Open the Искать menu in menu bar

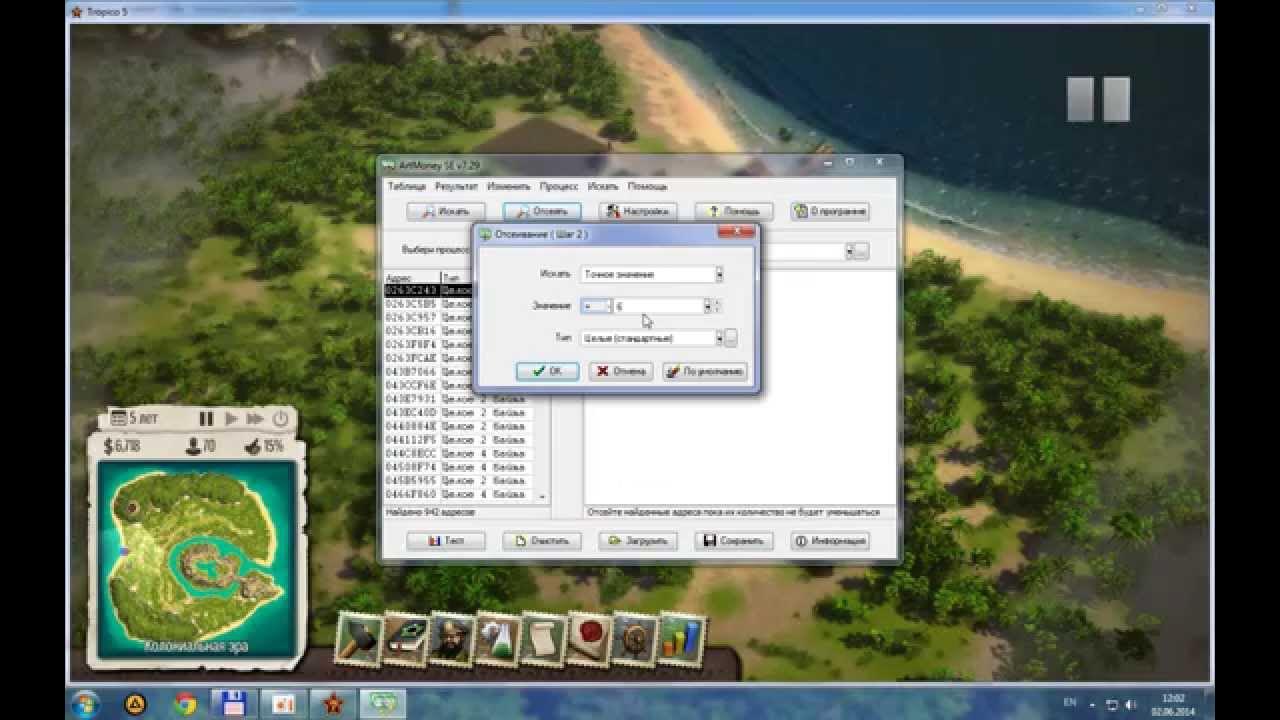tap(603, 186)
